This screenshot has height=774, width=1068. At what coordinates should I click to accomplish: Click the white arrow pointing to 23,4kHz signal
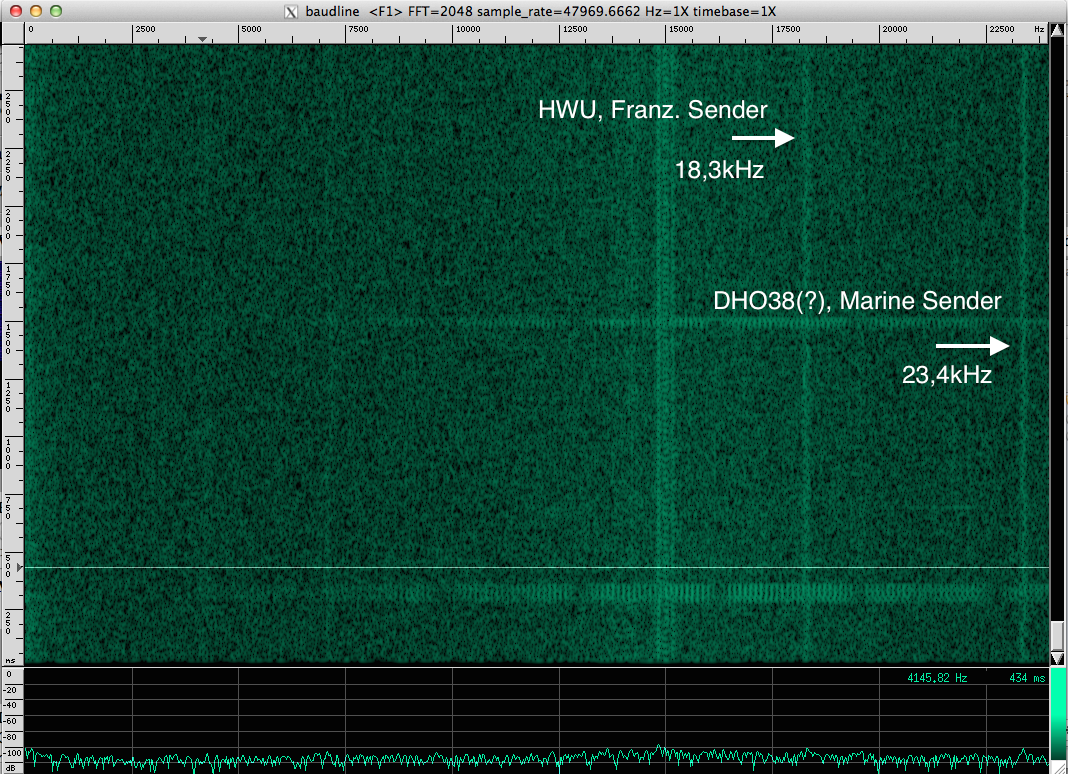coord(972,346)
